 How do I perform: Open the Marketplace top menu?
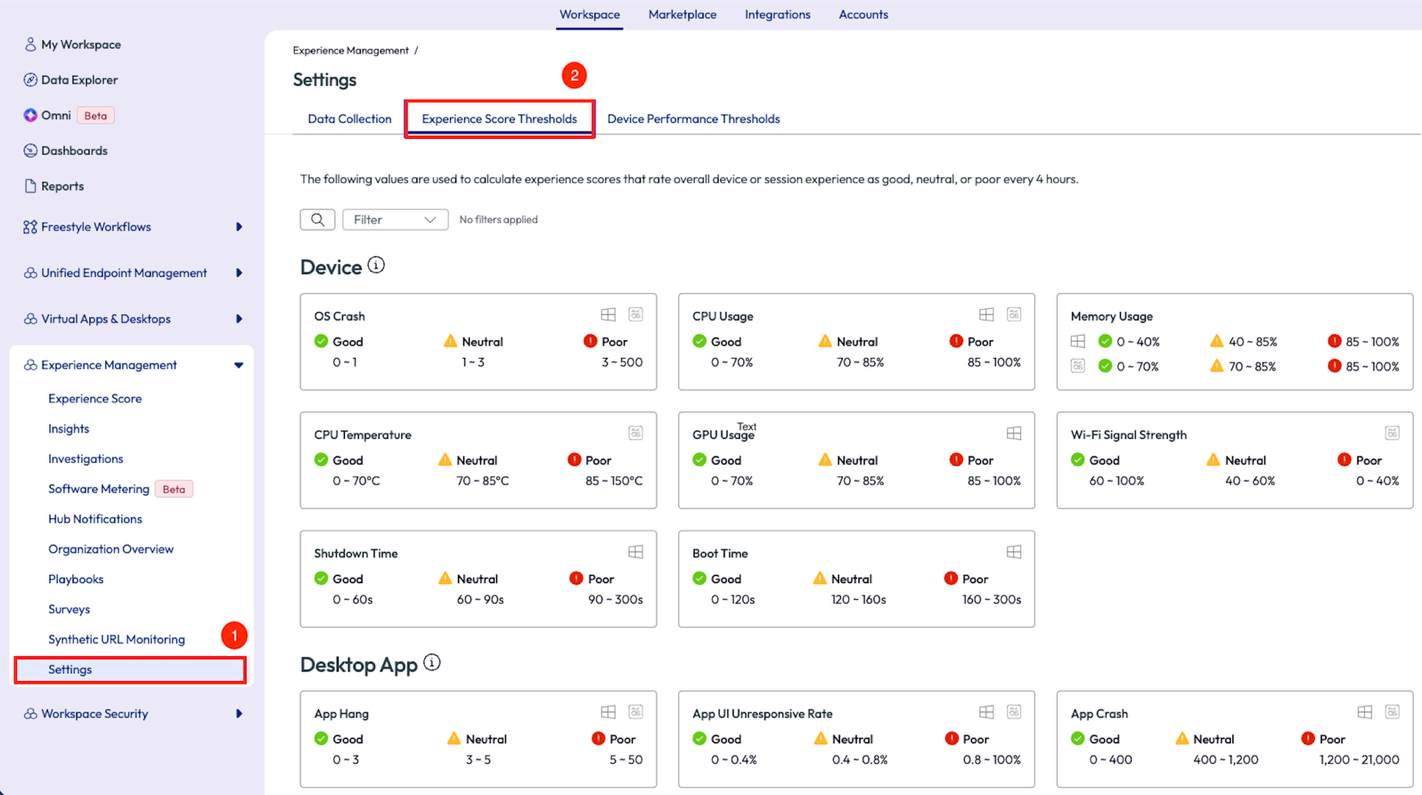click(682, 15)
